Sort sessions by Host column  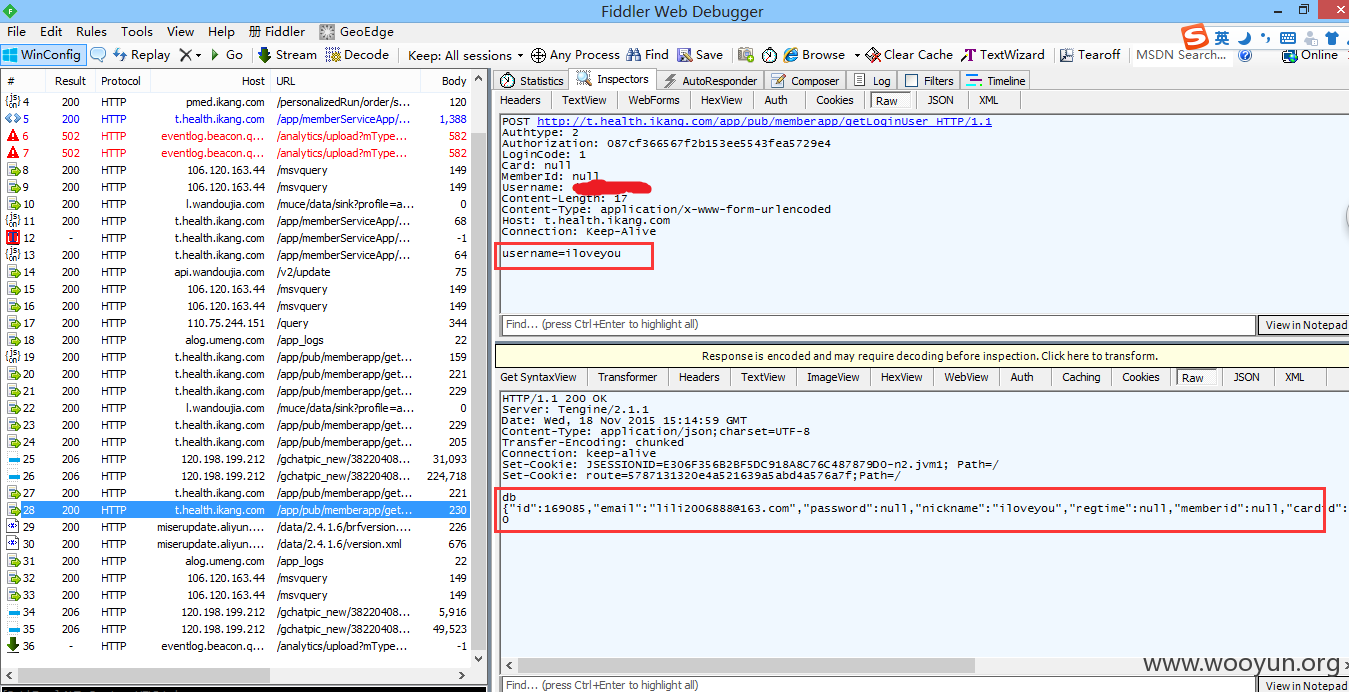[210, 81]
